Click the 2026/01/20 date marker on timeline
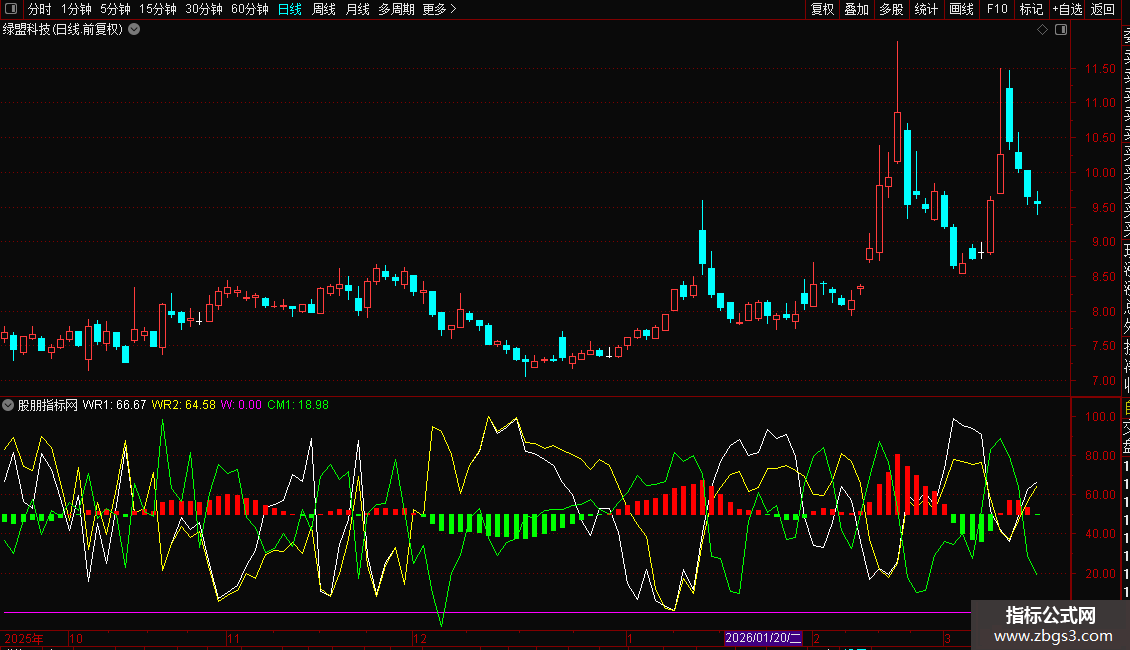This screenshot has width=1130, height=650. (763, 638)
